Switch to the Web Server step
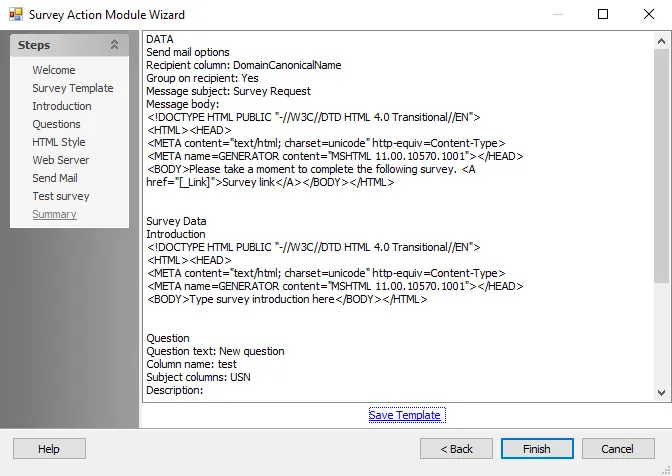Viewport: 672px width, 476px height. pyautogui.click(x=60, y=160)
